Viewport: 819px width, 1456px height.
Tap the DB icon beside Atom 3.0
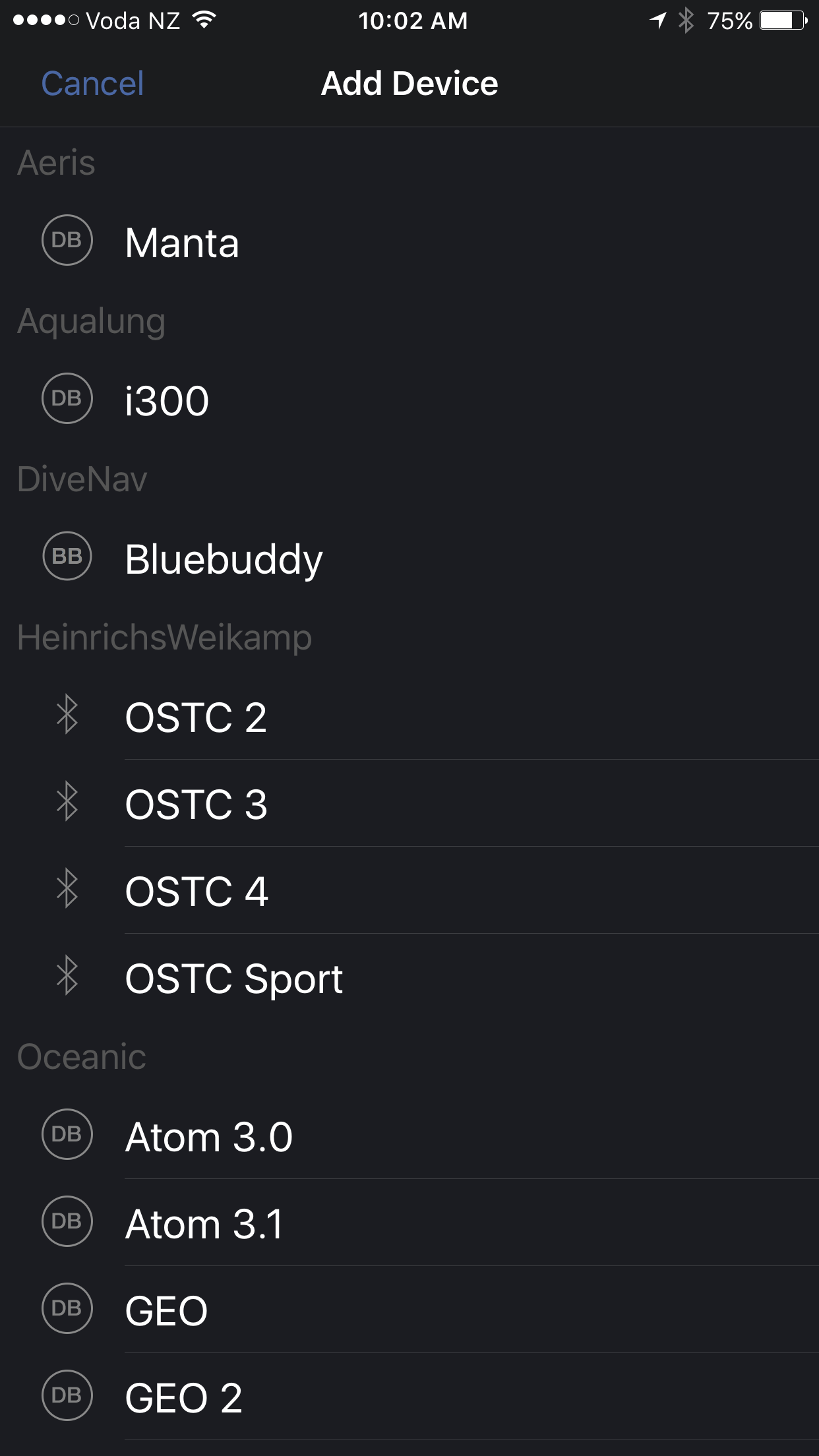(x=67, y=1135)
